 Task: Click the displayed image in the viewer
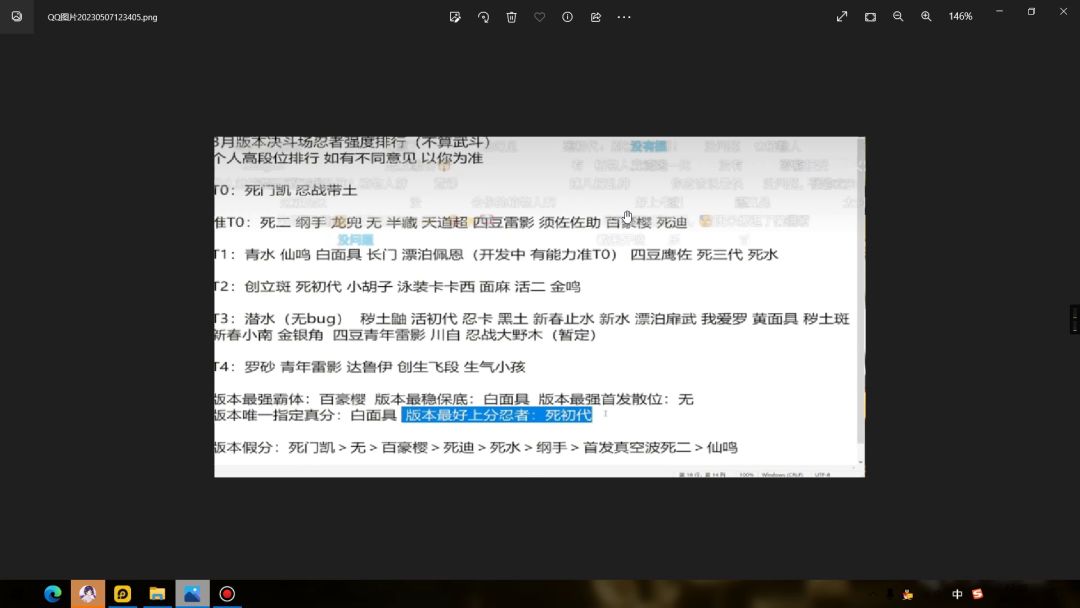(x=539, y=306)
